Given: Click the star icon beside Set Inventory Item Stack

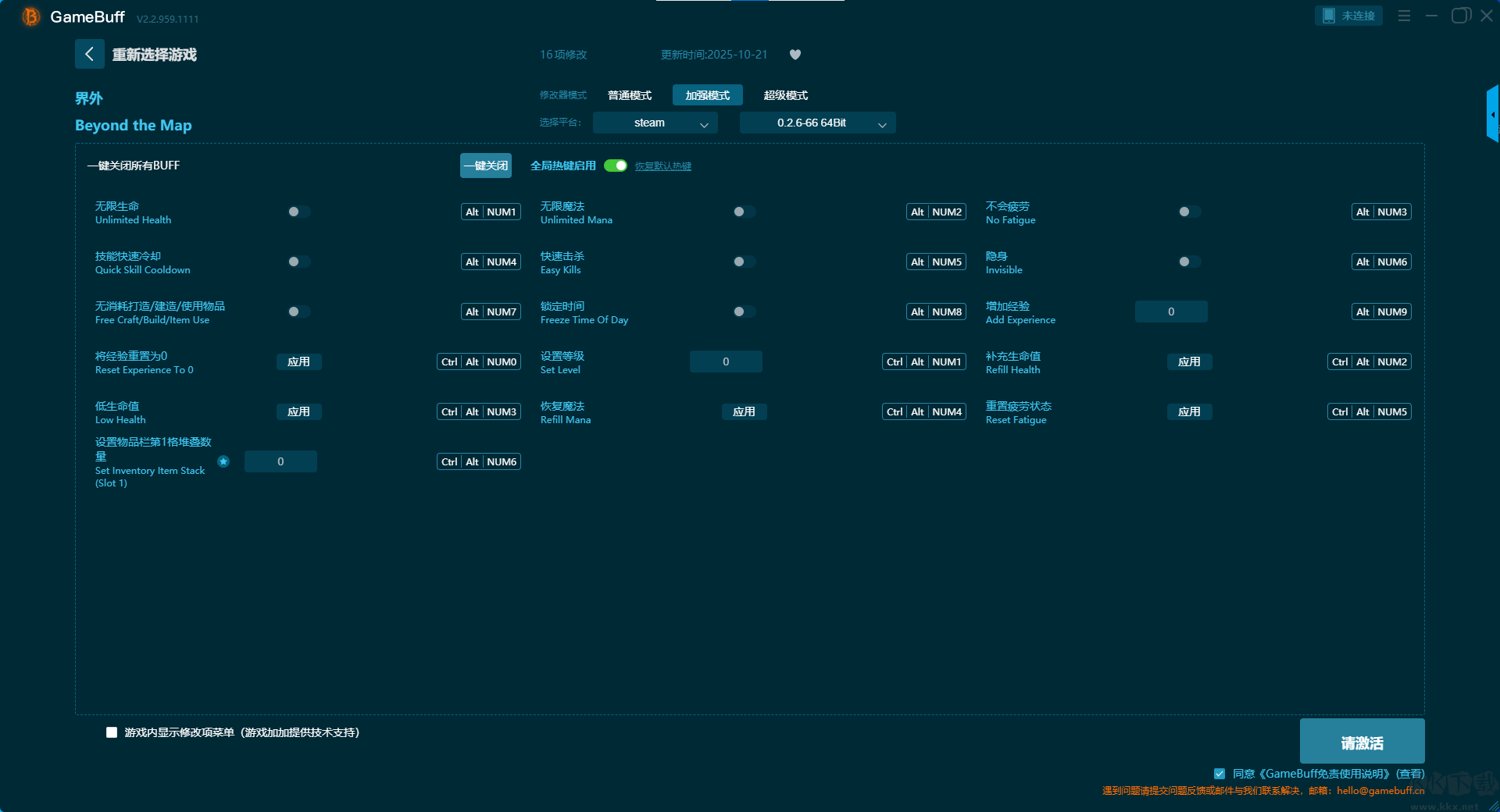Looking at the screenshot, I should click(x=223, y=461).
